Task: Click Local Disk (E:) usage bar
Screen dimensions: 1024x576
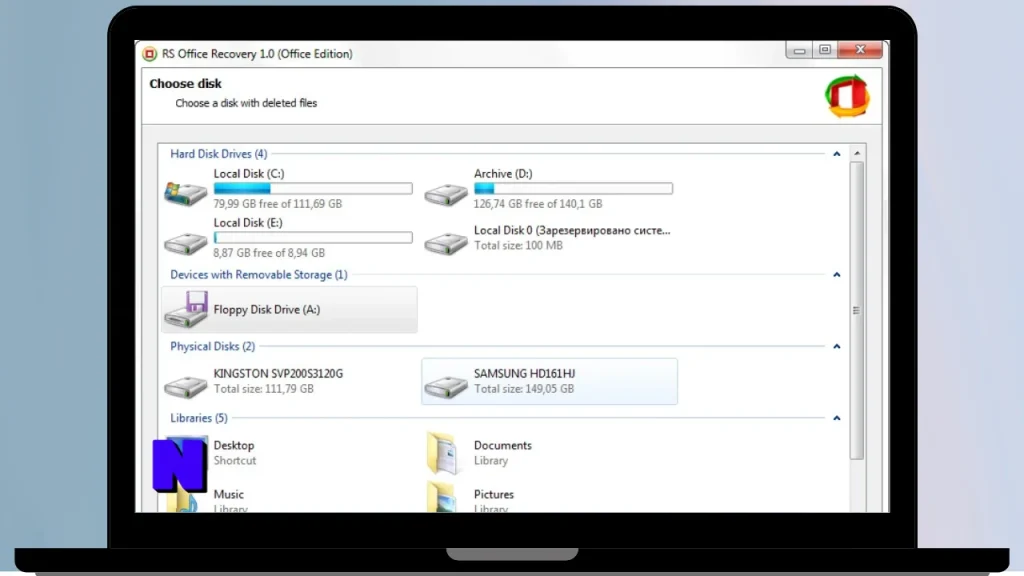Action: [x=313, y=238]
